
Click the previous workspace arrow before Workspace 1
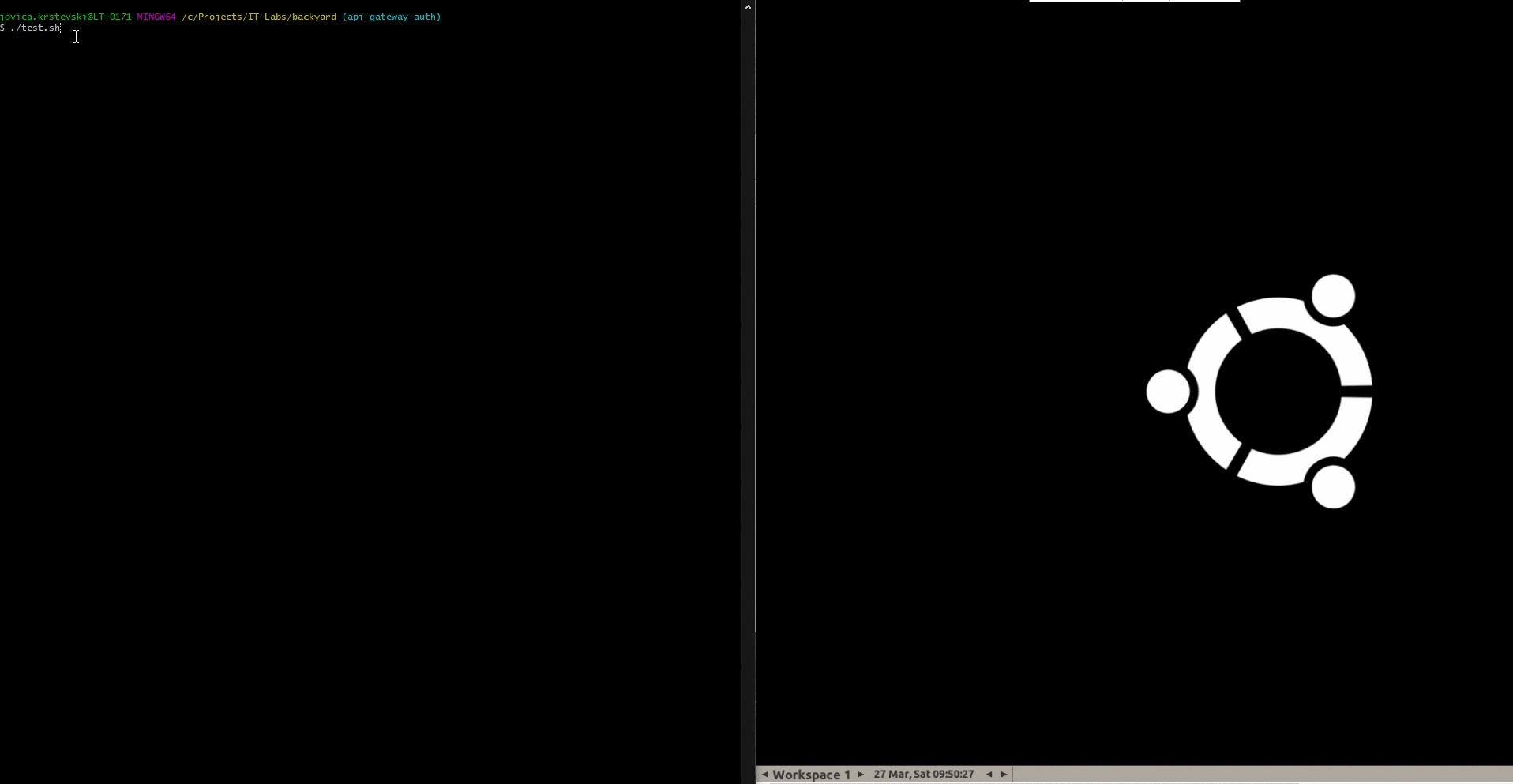click(x=764, y=775)
